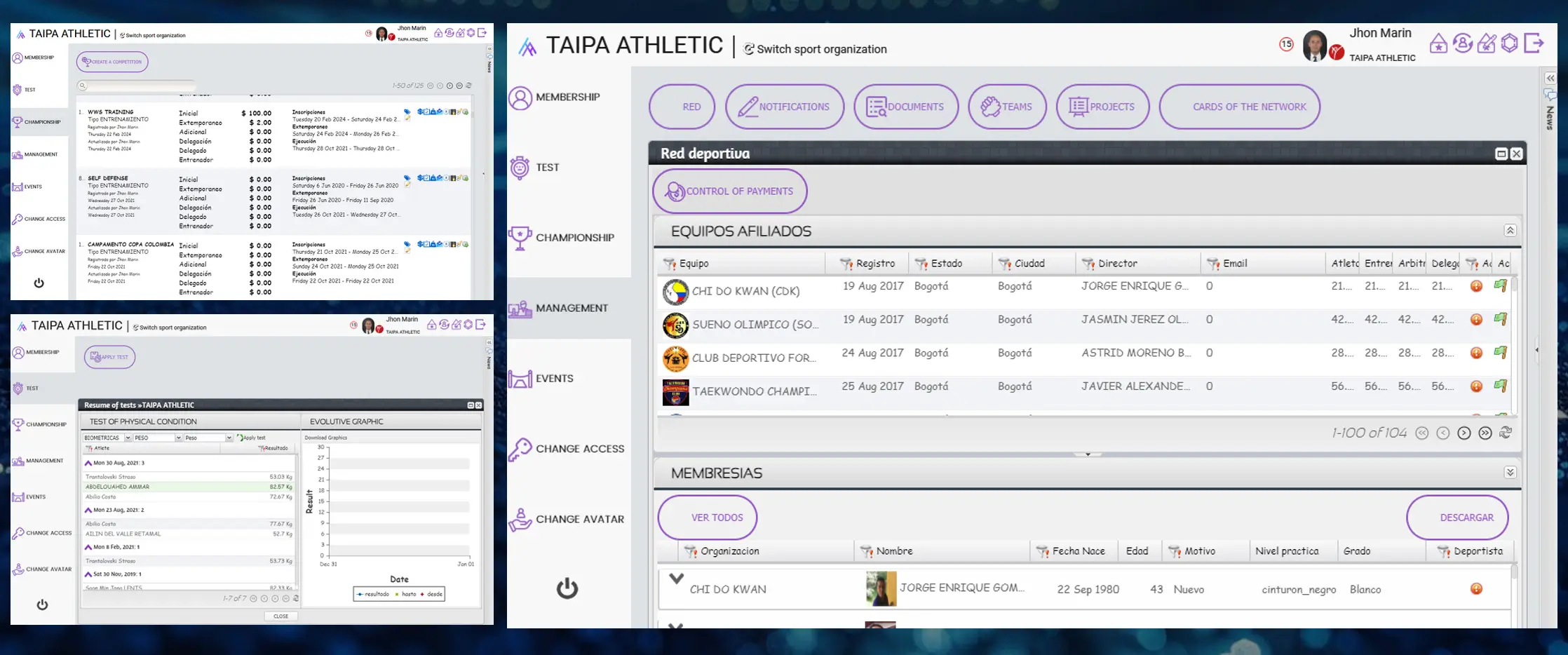Open Test section in the large window sidebar

tap(535, 168)
